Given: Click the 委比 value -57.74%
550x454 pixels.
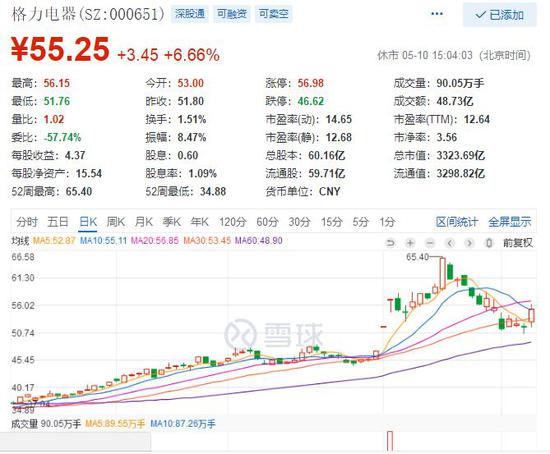Looking at the screenshot, I should [62, 138].
